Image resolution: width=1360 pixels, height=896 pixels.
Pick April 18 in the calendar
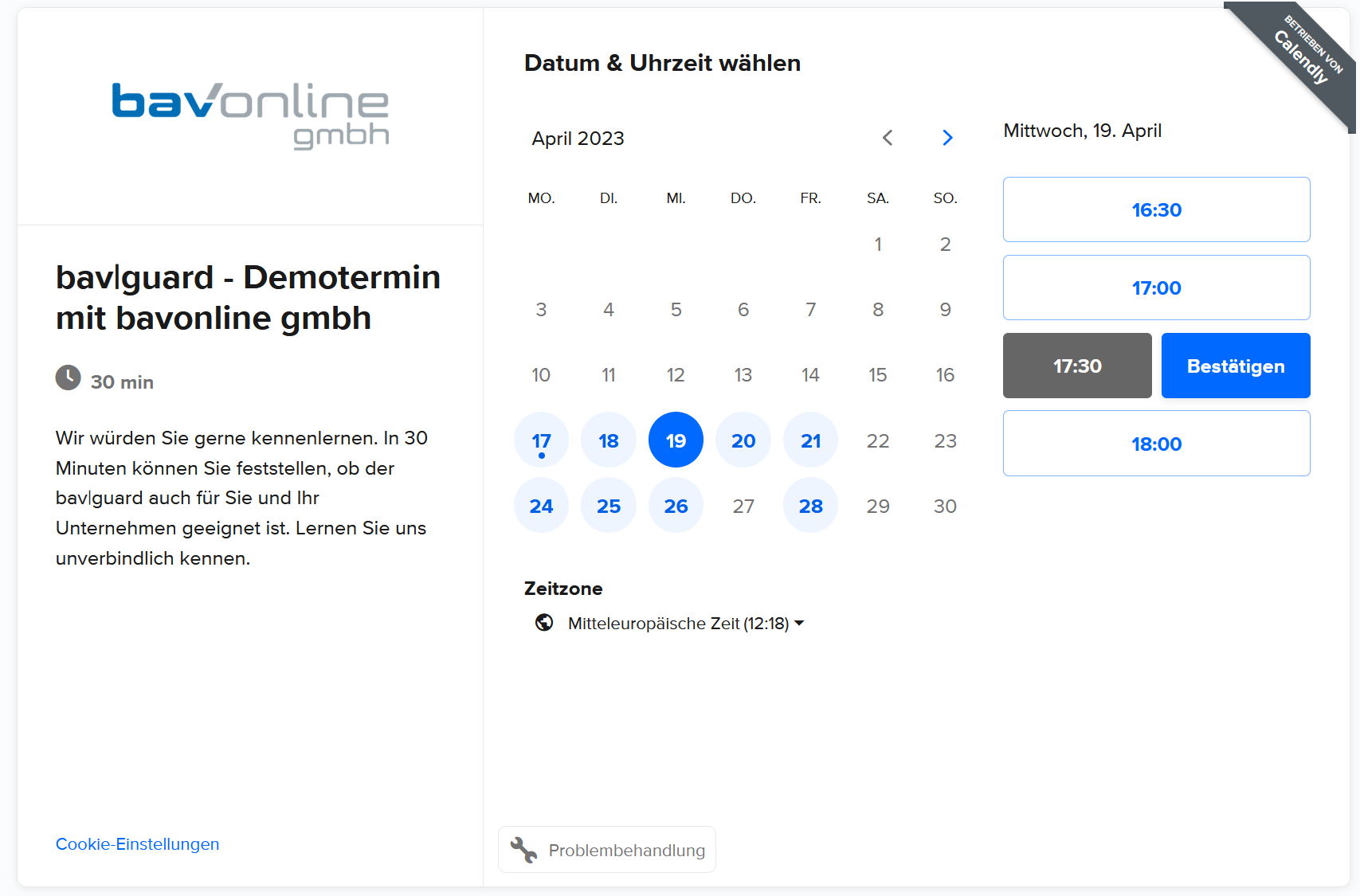click(609, 440)
